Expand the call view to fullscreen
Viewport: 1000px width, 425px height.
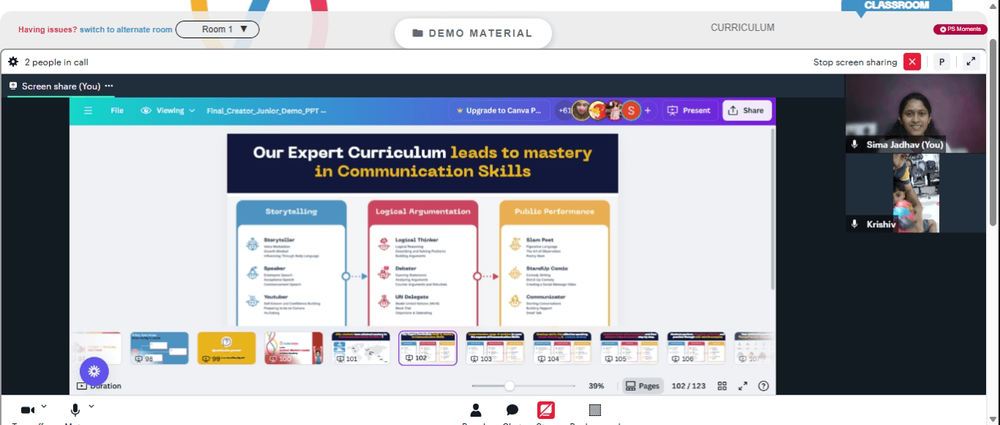tap(971, 62)
